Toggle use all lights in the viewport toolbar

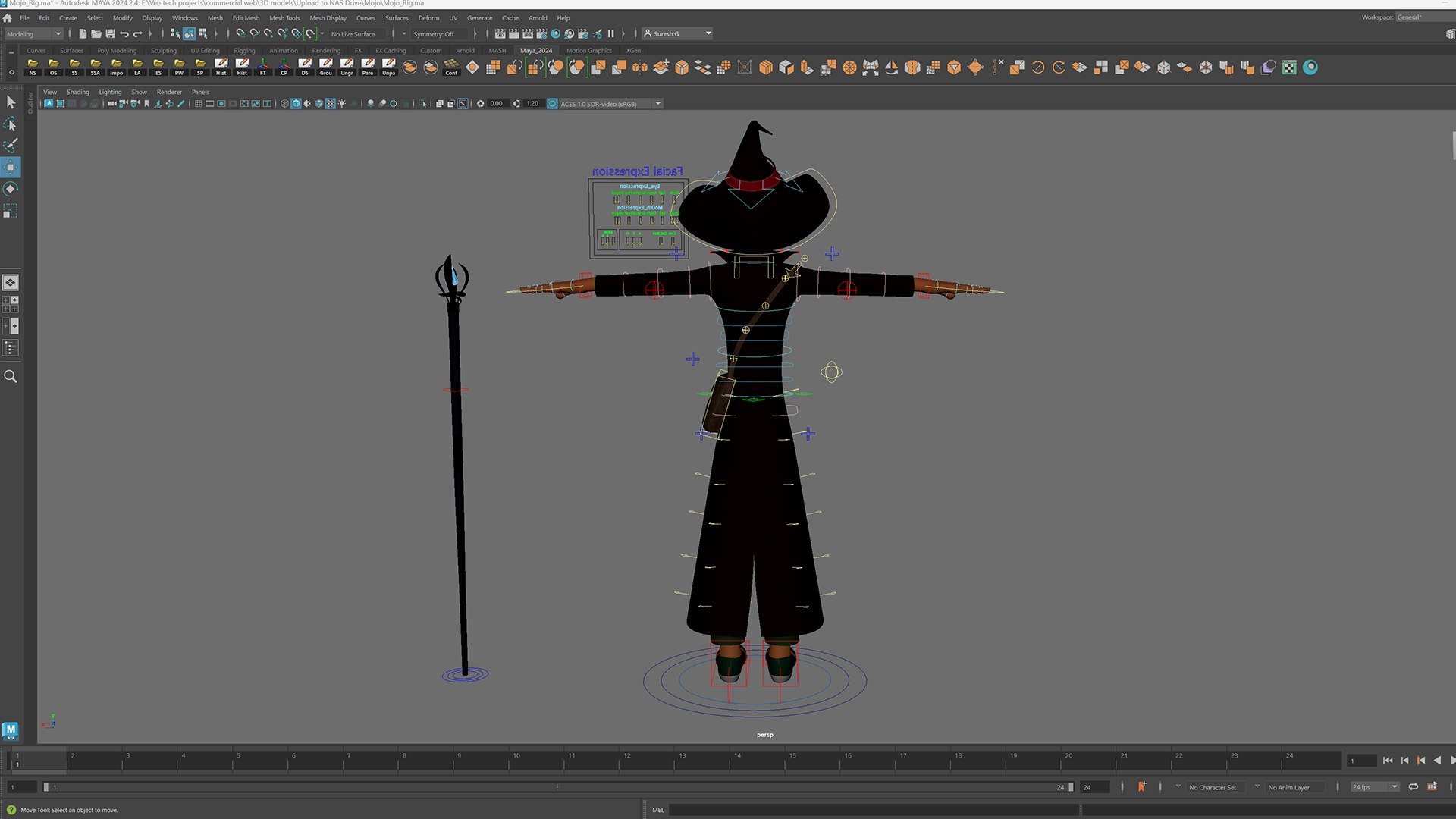(x=342, y=104)
